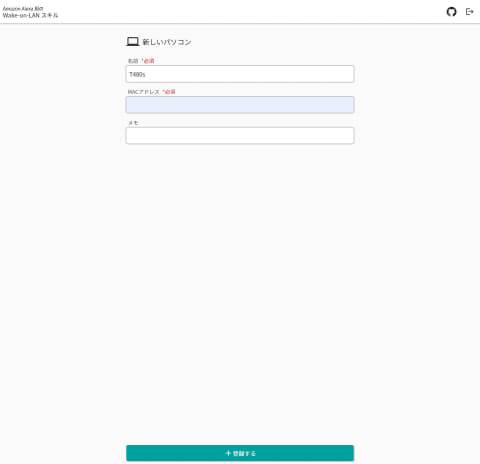This screenshot has height=464, width=480.
Task: Open the GitHub repository icon
Action: click(451, 12)
